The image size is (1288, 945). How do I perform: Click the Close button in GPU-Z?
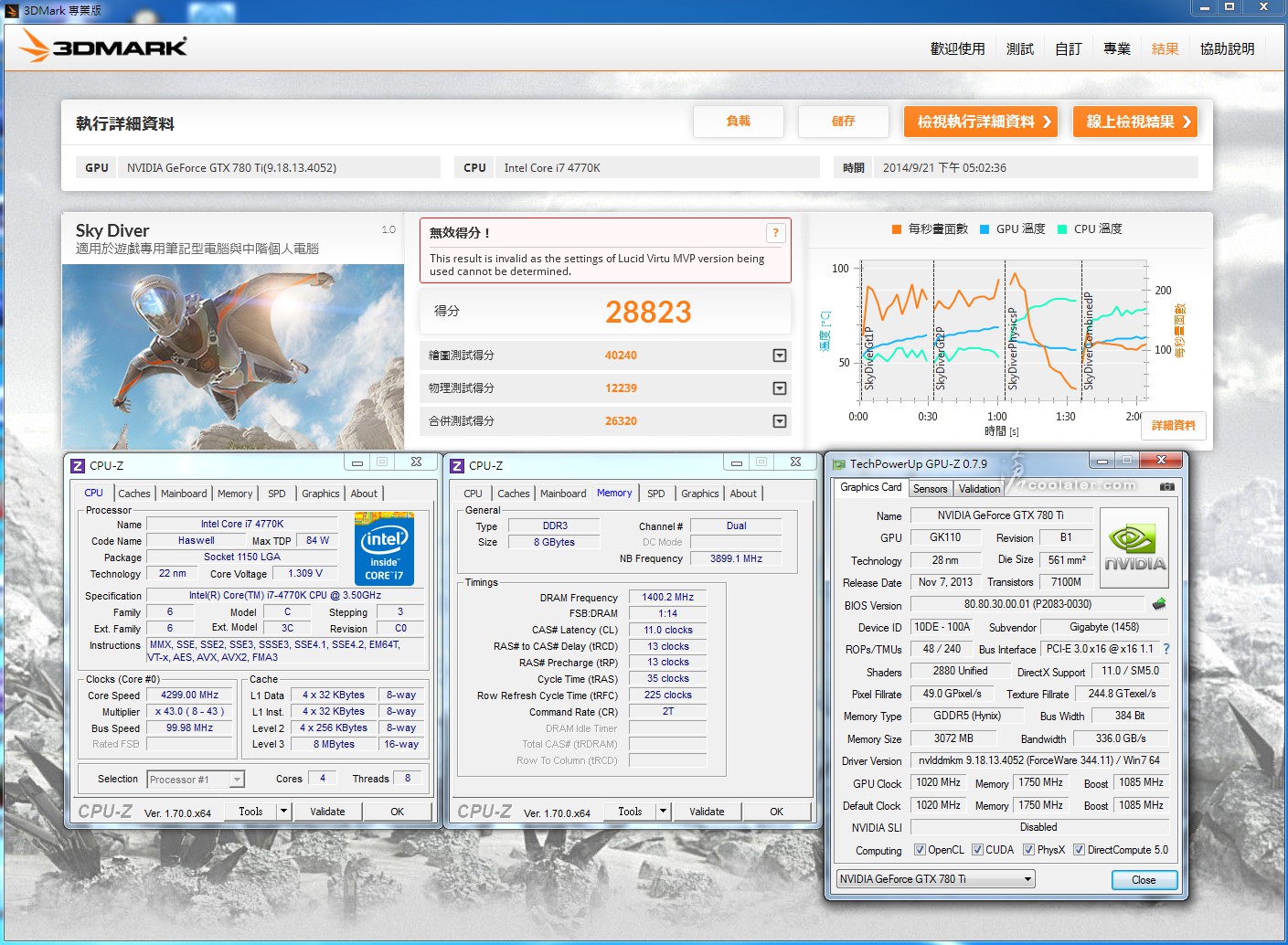[x=1144, y=880]
